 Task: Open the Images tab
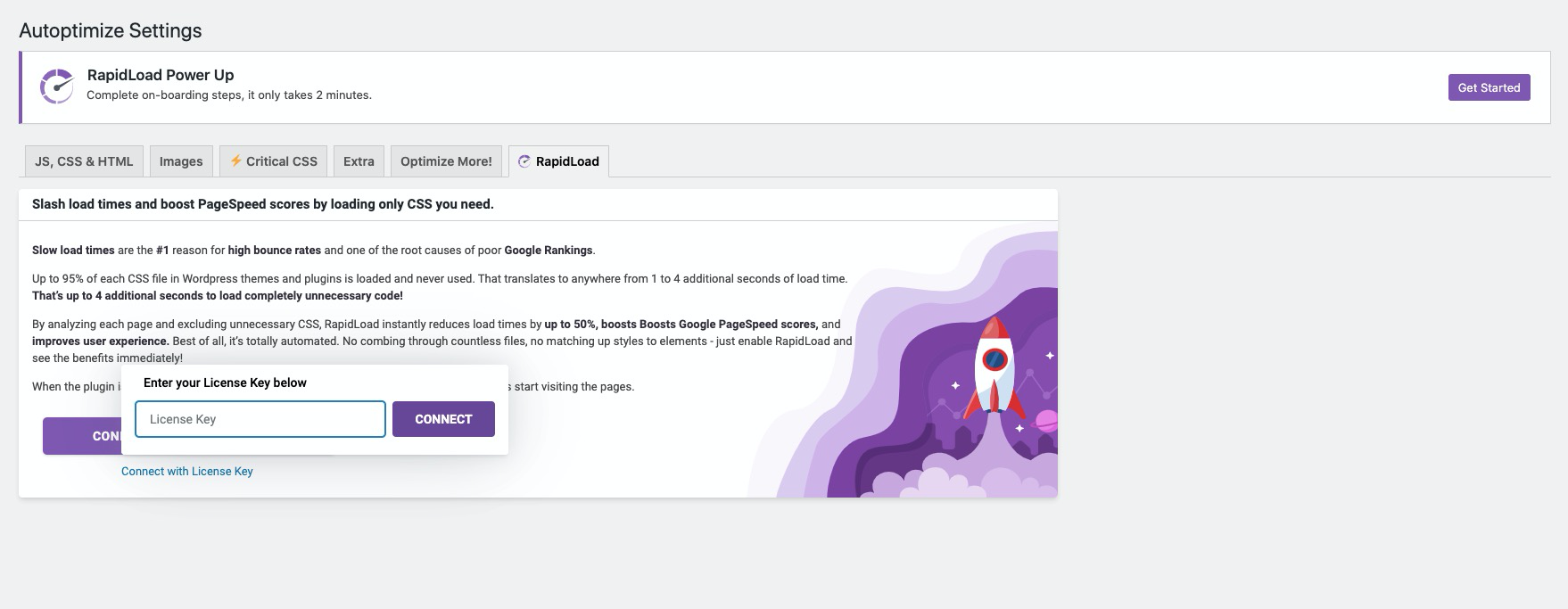point(181,161)
